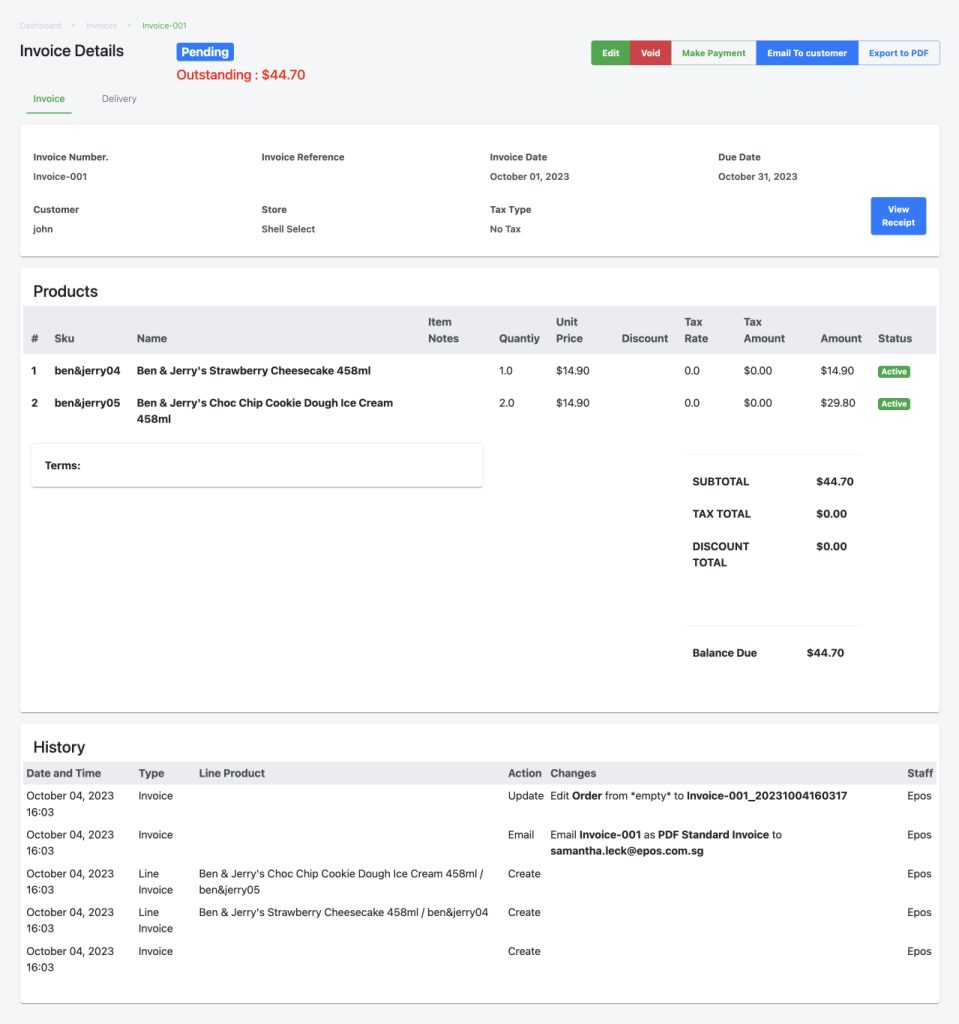
Task: Click the Quantiy column header
Action: pos(519,338)
